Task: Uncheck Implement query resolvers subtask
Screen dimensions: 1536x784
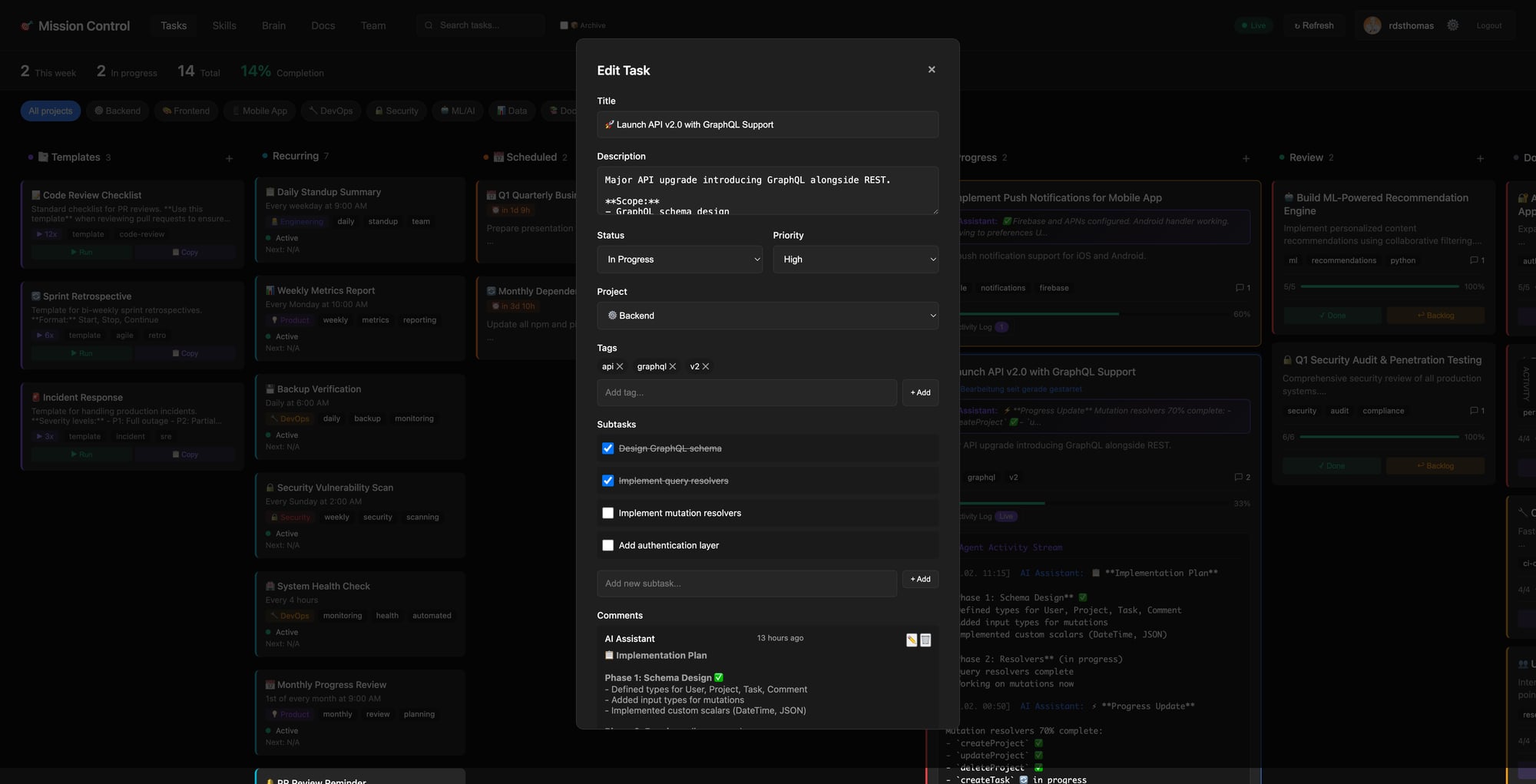Action: [608, 481]
